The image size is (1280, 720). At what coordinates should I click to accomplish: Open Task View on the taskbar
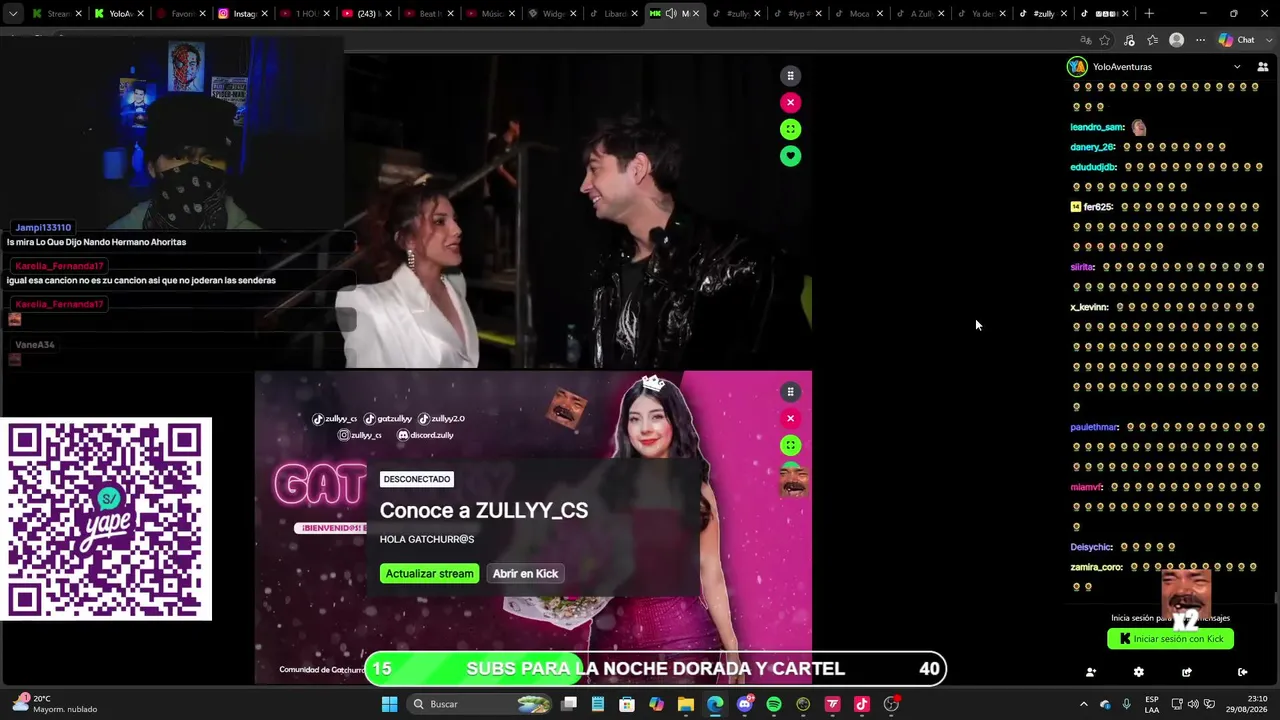click(x=569, y=704)
